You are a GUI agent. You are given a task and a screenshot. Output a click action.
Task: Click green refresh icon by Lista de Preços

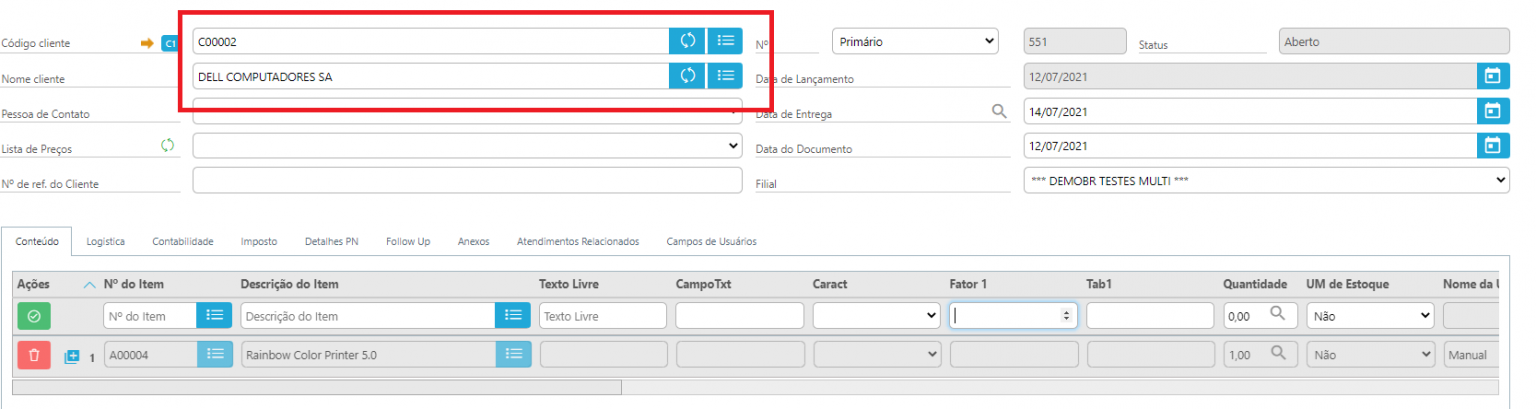168,146
